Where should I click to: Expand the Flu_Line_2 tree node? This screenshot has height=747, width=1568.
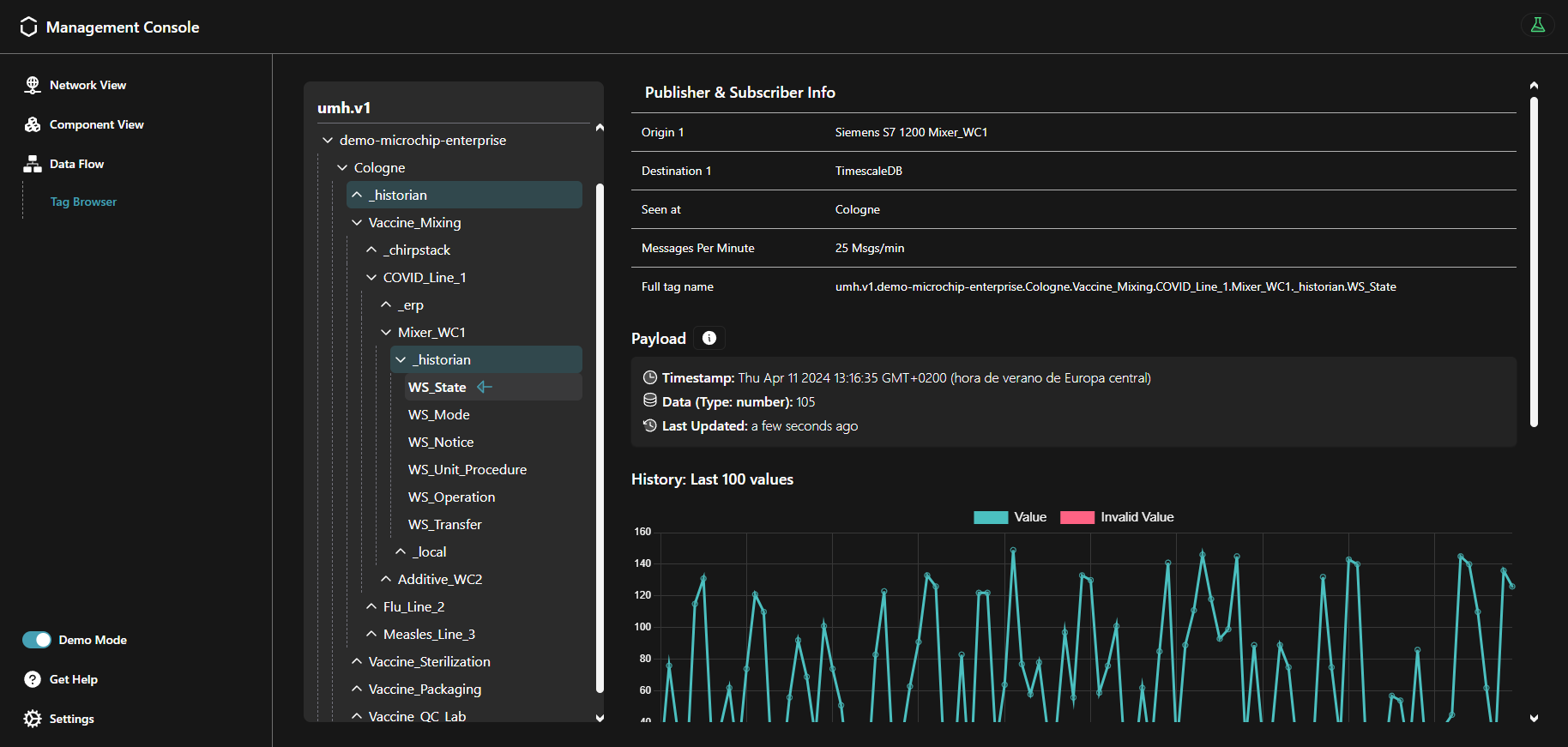point(371,607)
